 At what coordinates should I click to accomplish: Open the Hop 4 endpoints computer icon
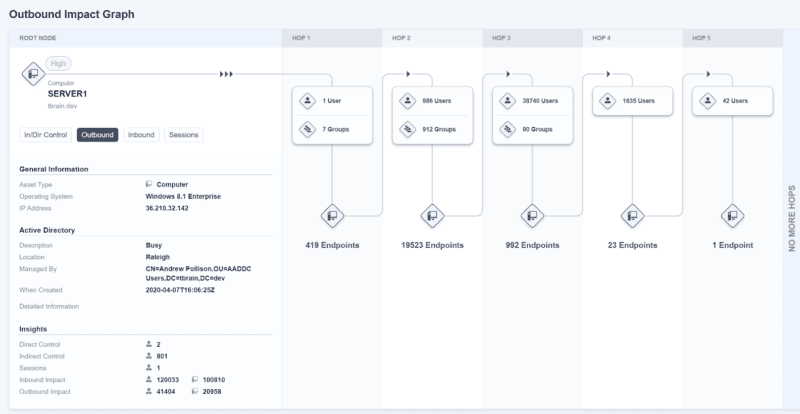click(x=632, y=216)
